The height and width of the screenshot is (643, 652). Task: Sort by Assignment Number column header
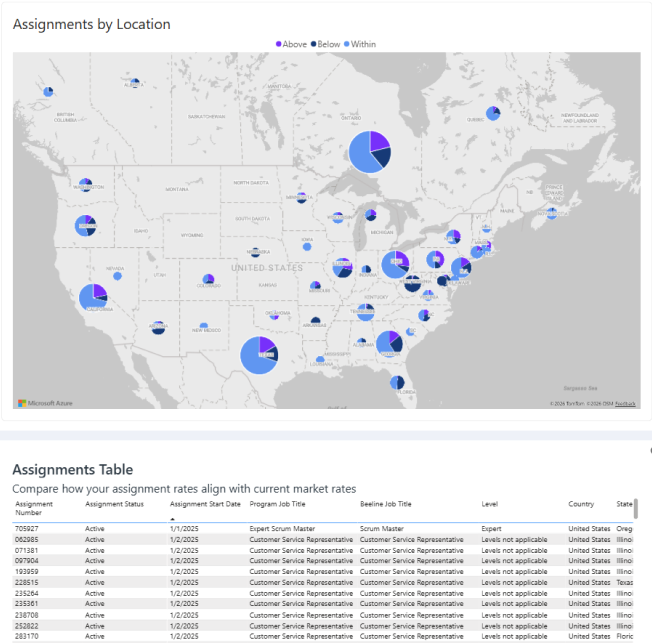click(34, 508)
